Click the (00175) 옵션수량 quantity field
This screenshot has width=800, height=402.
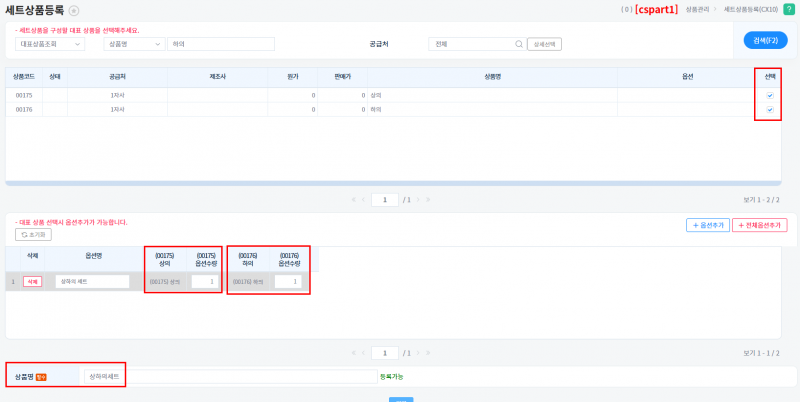(x=205, y=282)
